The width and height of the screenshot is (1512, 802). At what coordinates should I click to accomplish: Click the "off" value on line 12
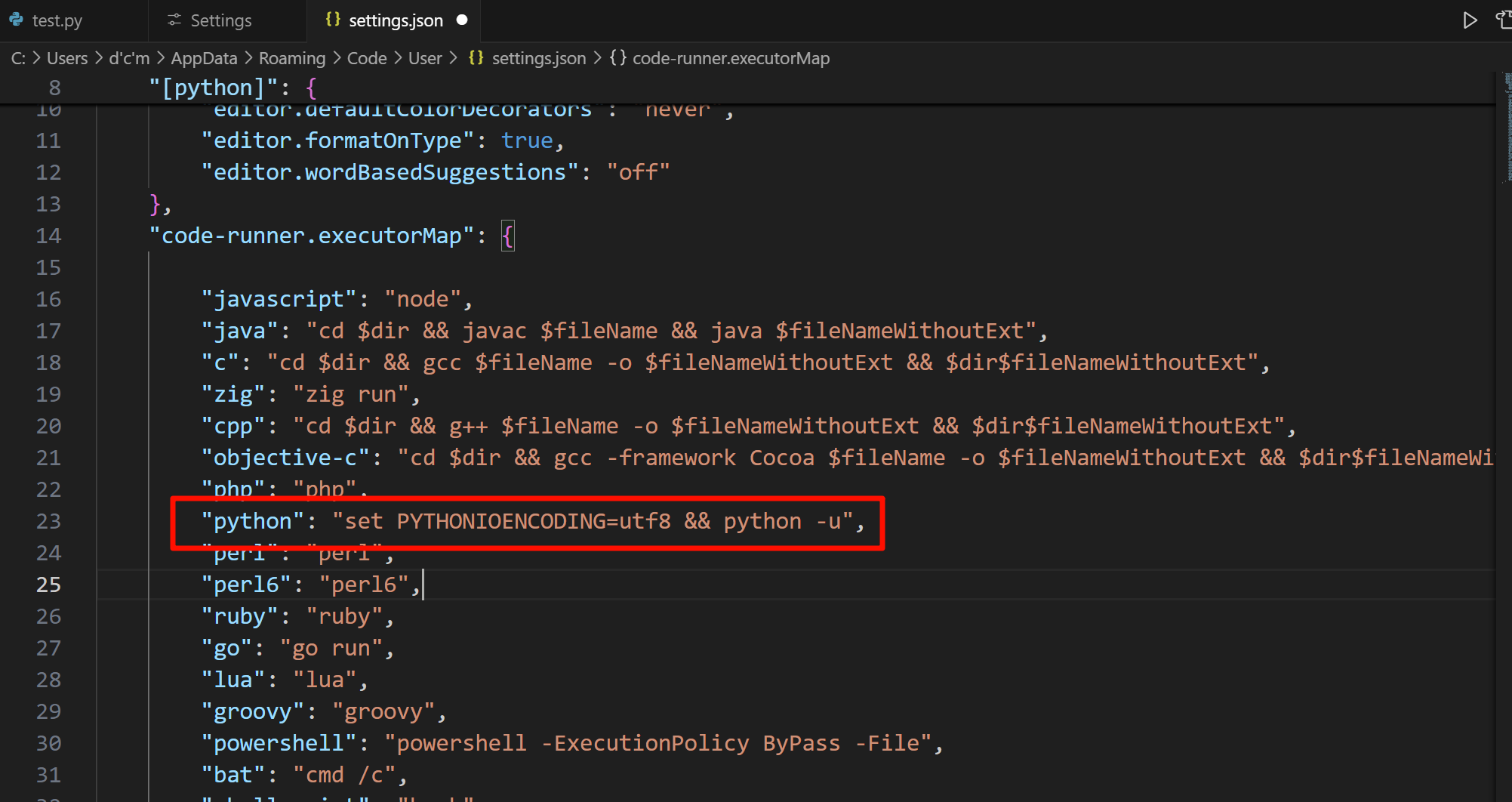coord(638,172)
